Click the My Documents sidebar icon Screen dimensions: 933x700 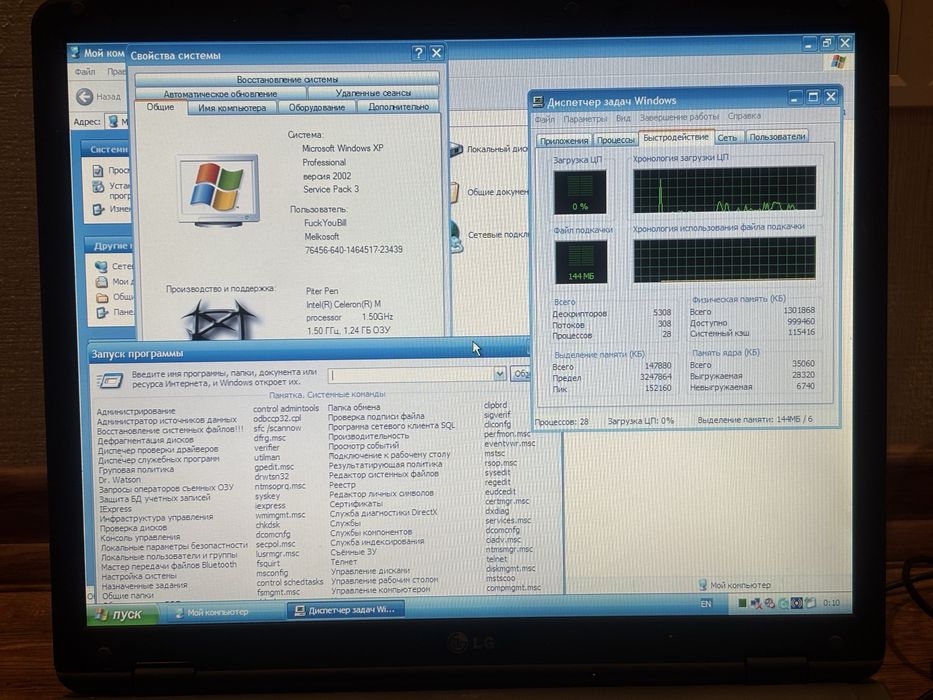pyautogui.click(x=102, y=282)
